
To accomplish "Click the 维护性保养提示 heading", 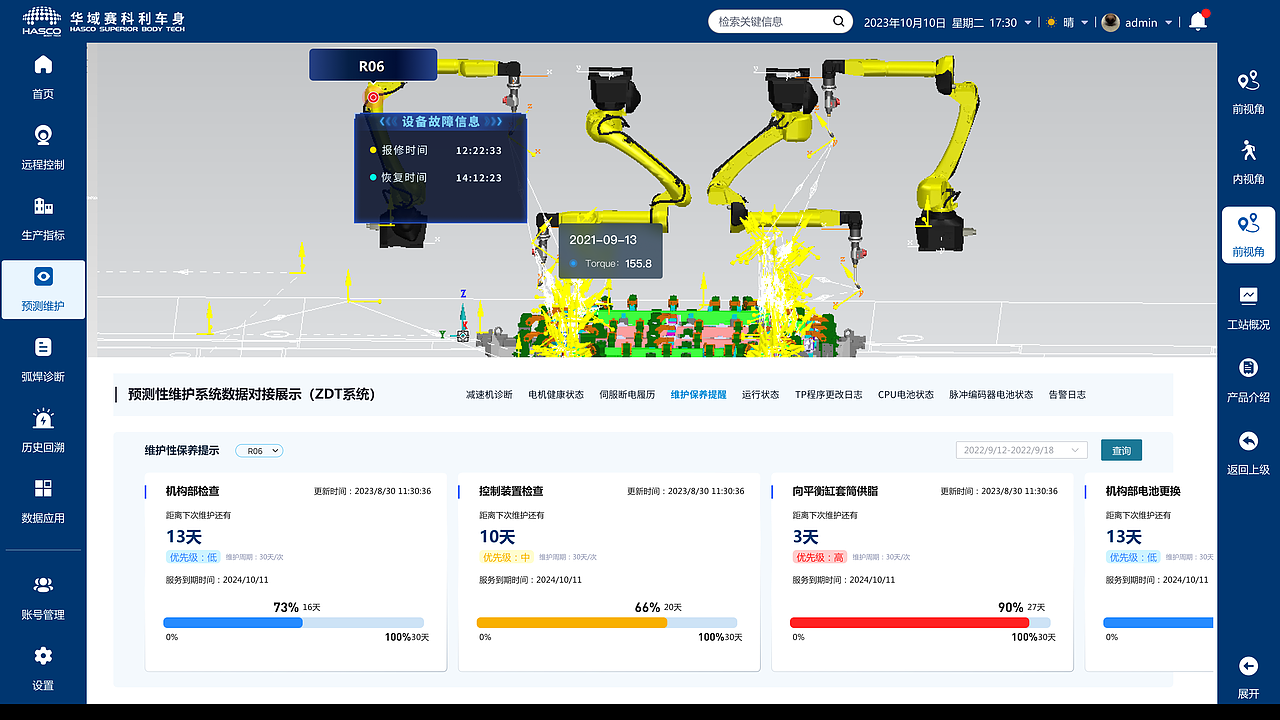I will 182,451.
